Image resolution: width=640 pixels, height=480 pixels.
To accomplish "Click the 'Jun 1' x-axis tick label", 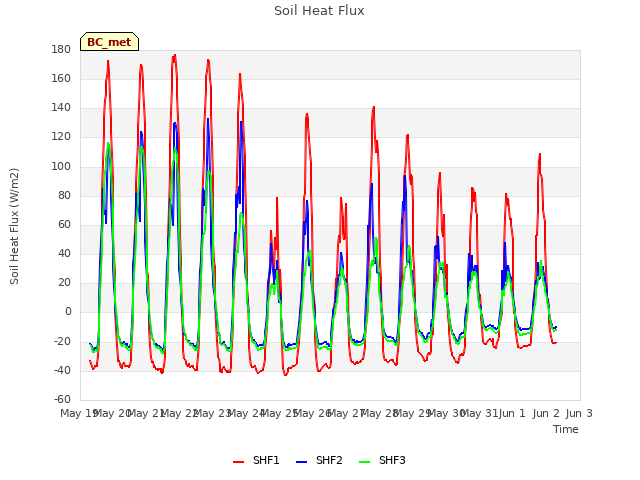I will coord(512,413).
